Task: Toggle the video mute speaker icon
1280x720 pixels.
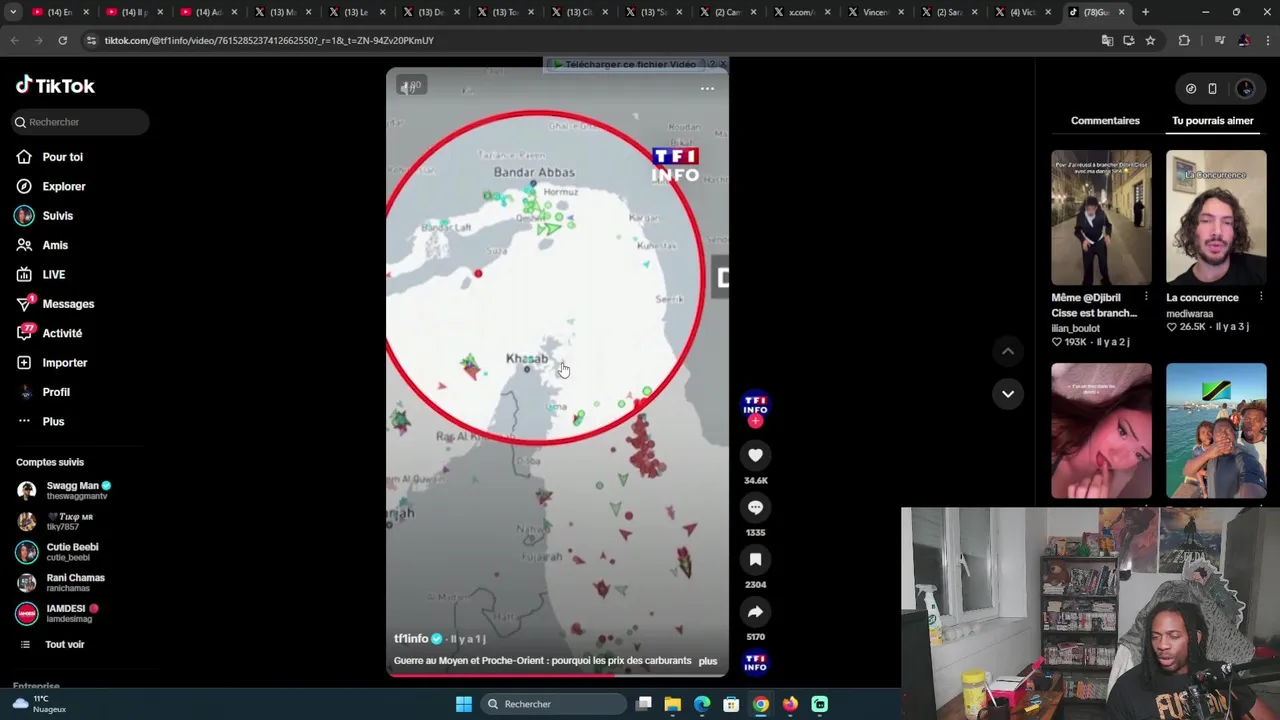Action: pos(408,87)
